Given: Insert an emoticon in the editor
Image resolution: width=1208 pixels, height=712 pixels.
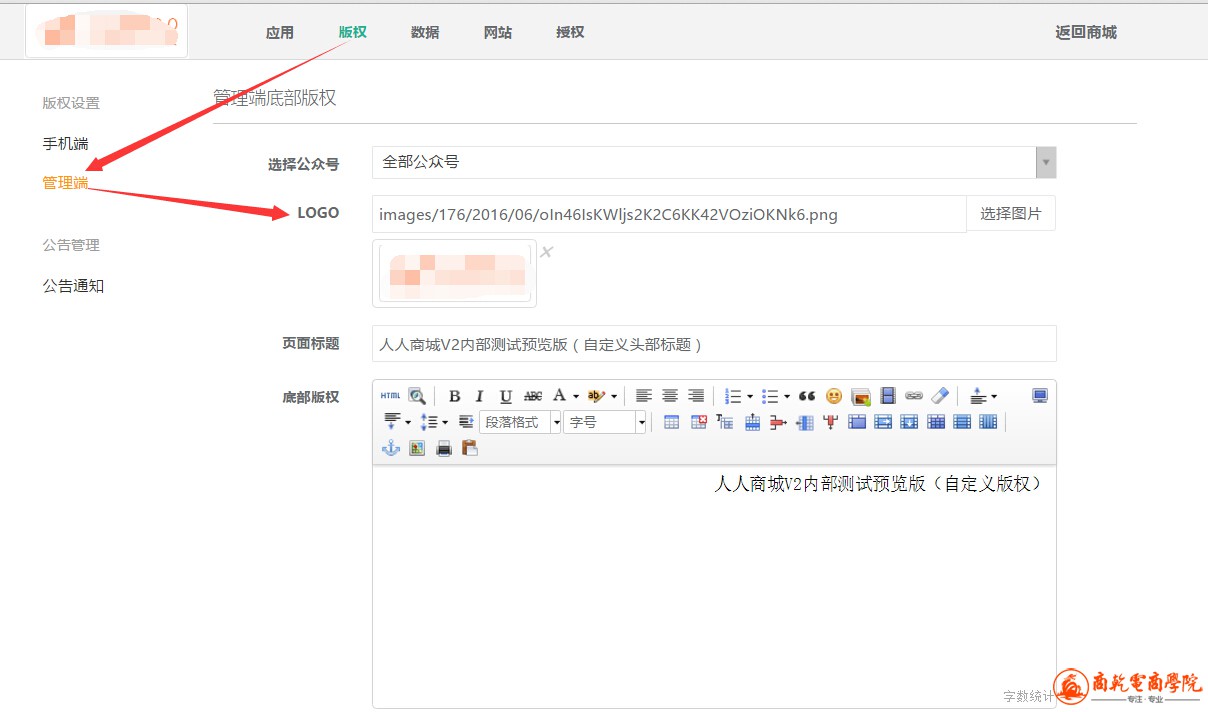Looking at the screenshot, I should (x=833, y=396).
